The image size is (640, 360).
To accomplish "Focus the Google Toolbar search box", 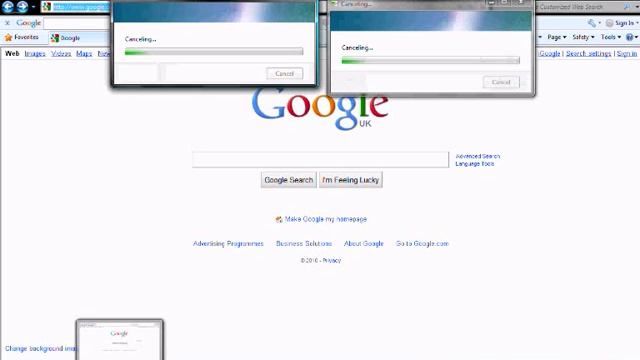I will click(x=78, y=23).
